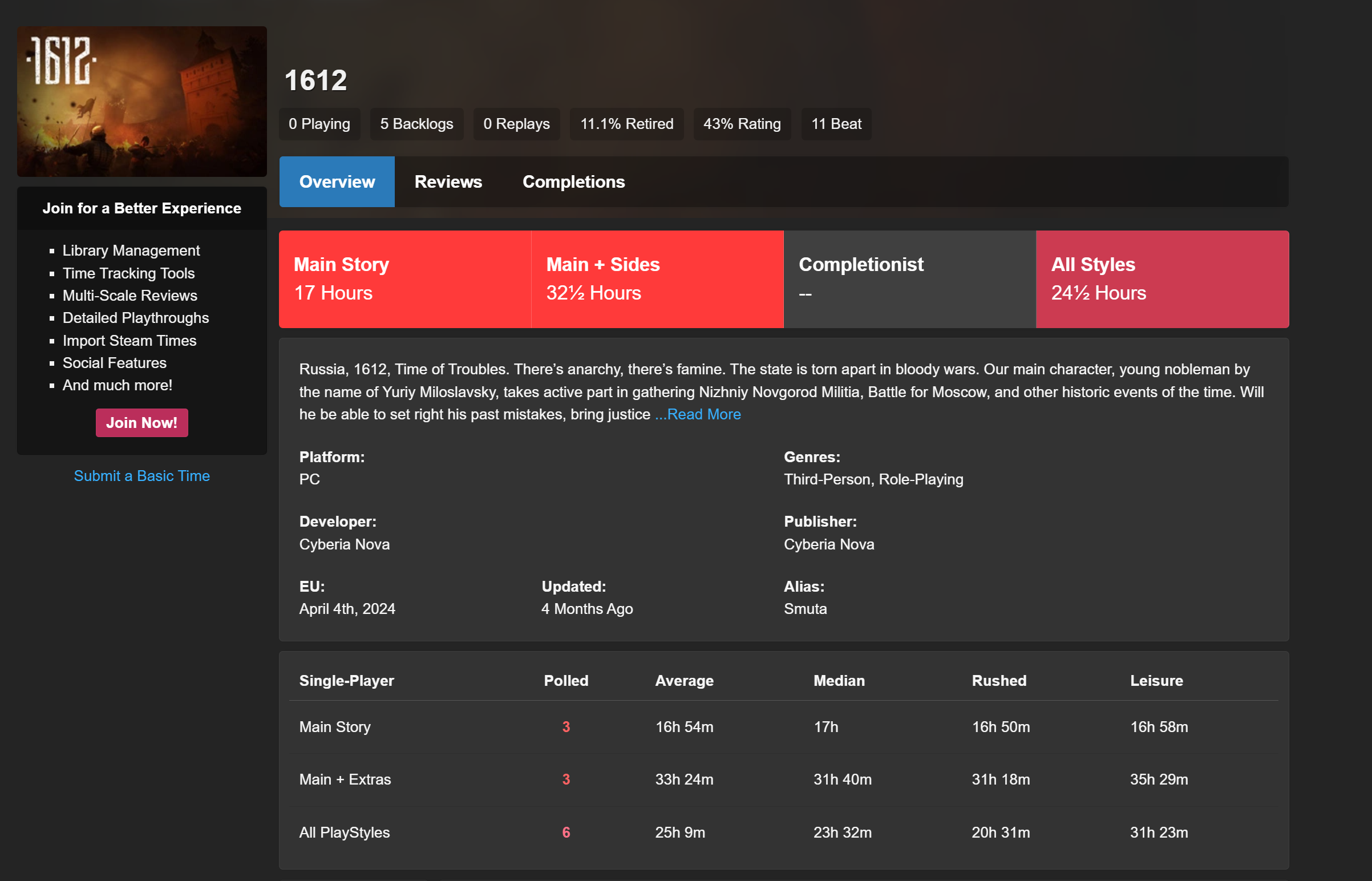Click the 5 Backlogs stat badge

(x=416, y=124)
